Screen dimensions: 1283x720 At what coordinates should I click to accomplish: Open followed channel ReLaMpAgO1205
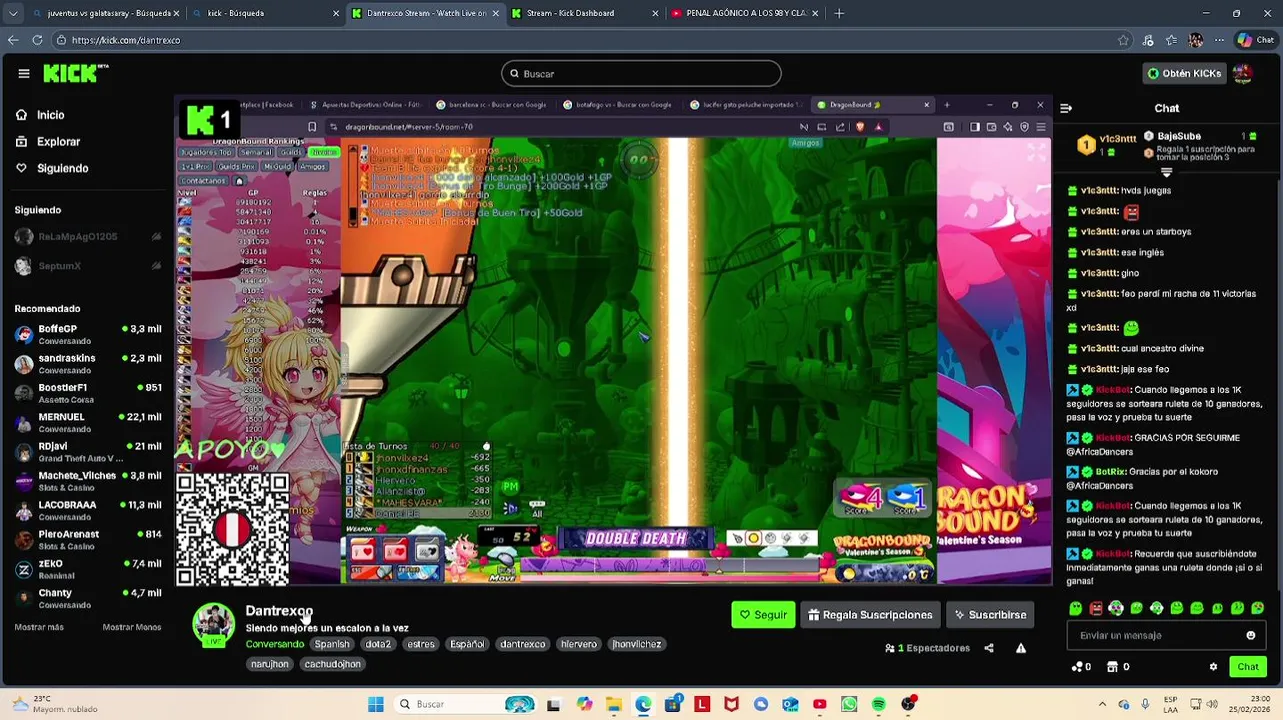coord(88,237)
